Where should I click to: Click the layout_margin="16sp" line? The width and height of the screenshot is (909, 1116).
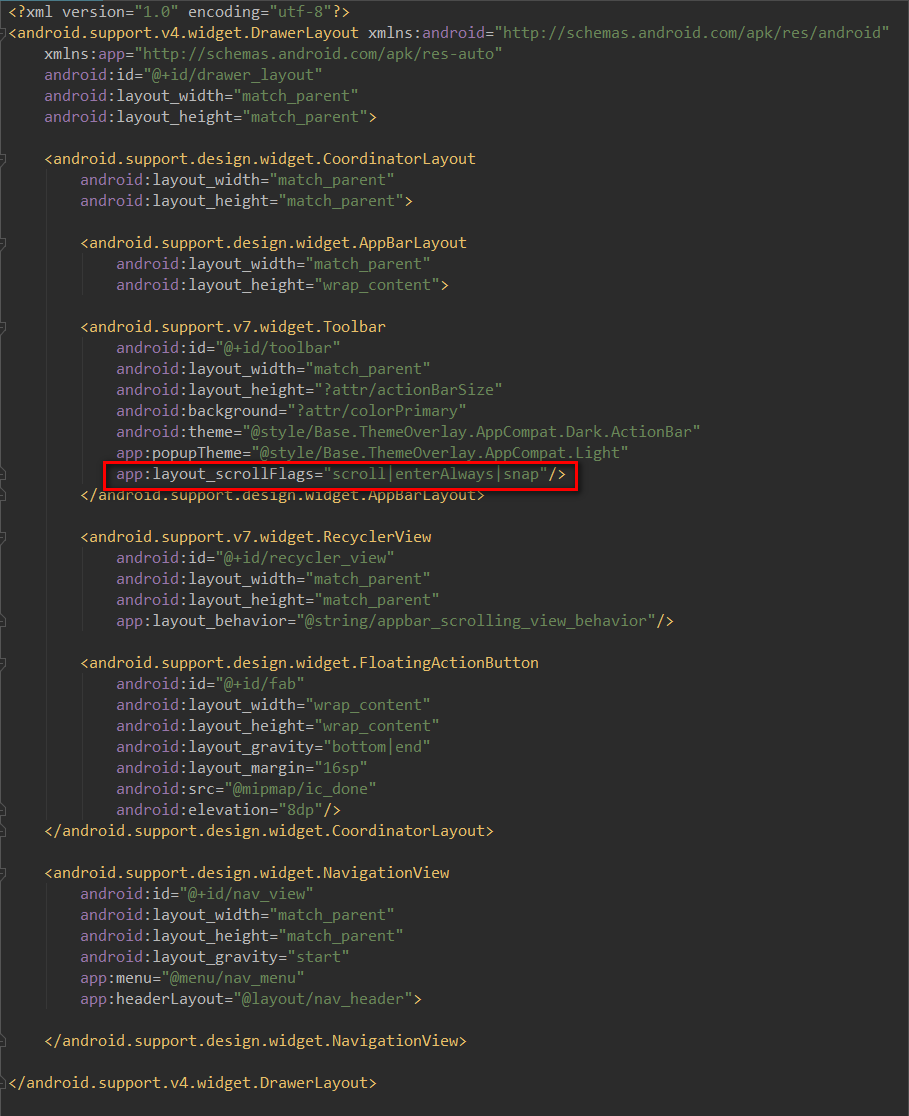(x=242, y=767)
